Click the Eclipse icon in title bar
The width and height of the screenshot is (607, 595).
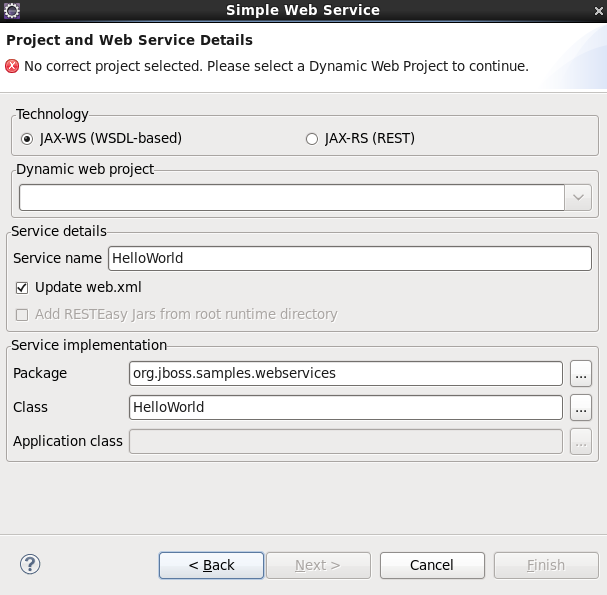[x=12, y=10]
